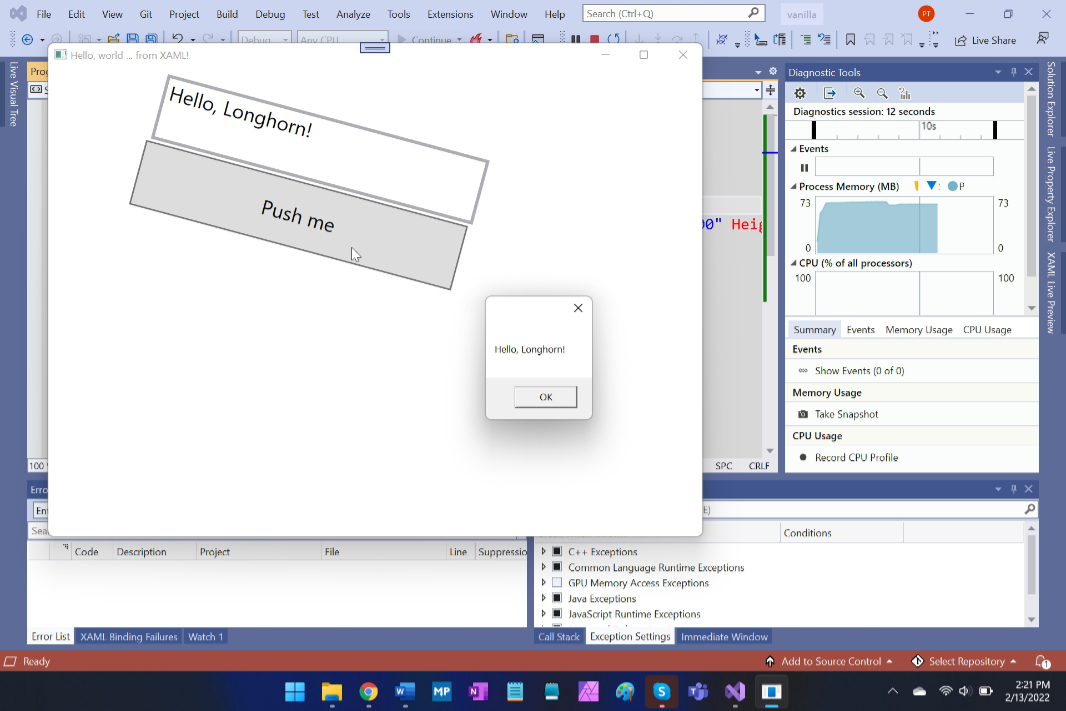Image resolution: width=1066 pixels, height=711 pixels.
Task: Toggle the Java Exceptions checkbox
Action: click(557, 599)
